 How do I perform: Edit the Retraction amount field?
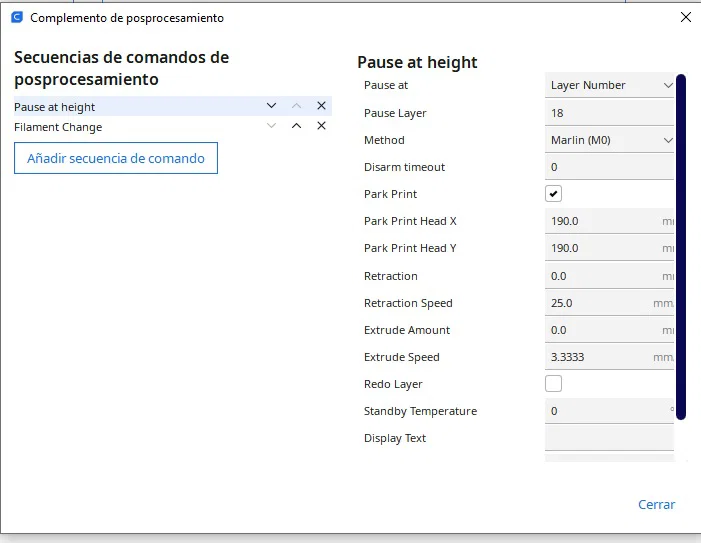coord(609,276)
